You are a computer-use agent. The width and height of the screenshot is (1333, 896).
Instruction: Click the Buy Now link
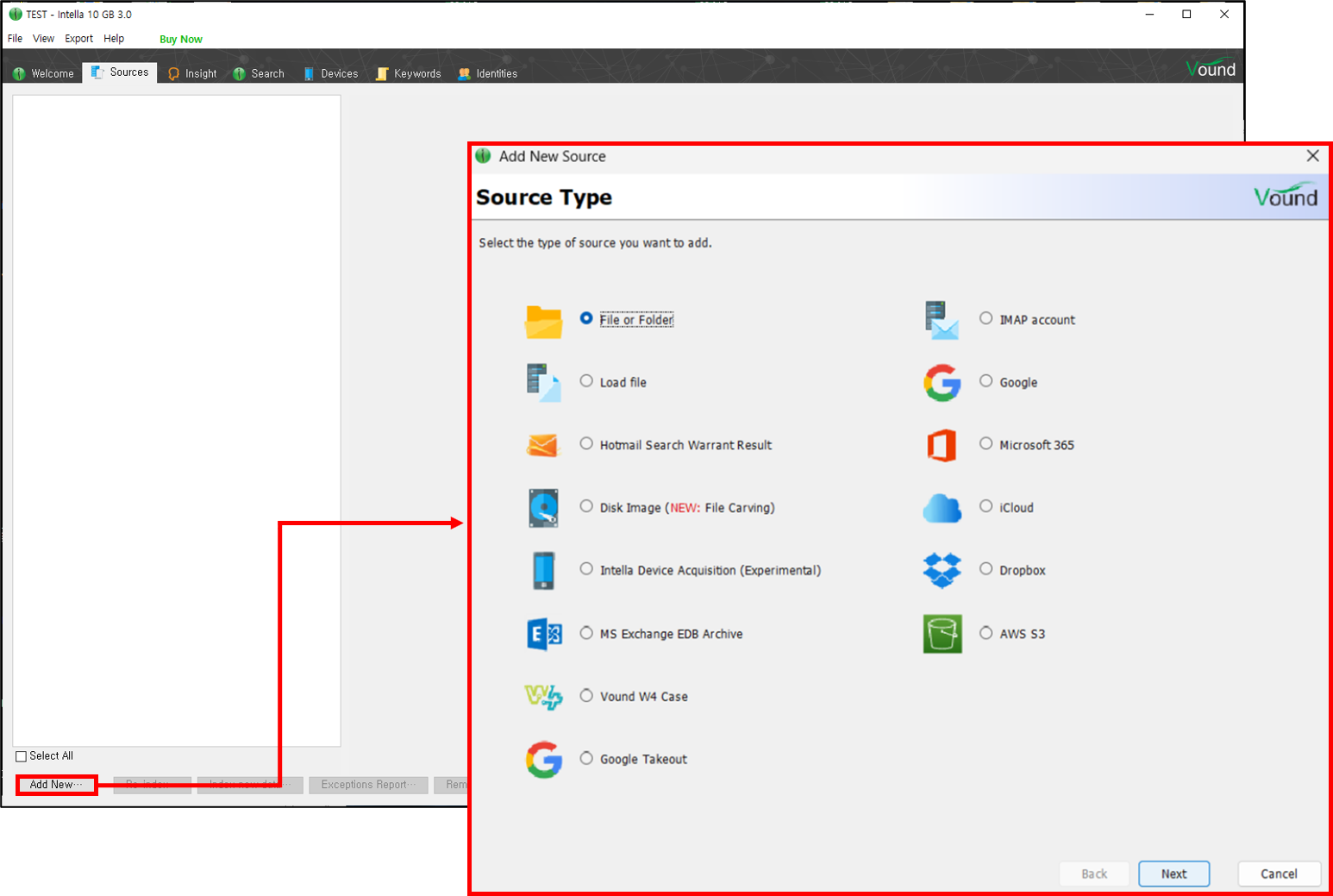tap(181, 40)
